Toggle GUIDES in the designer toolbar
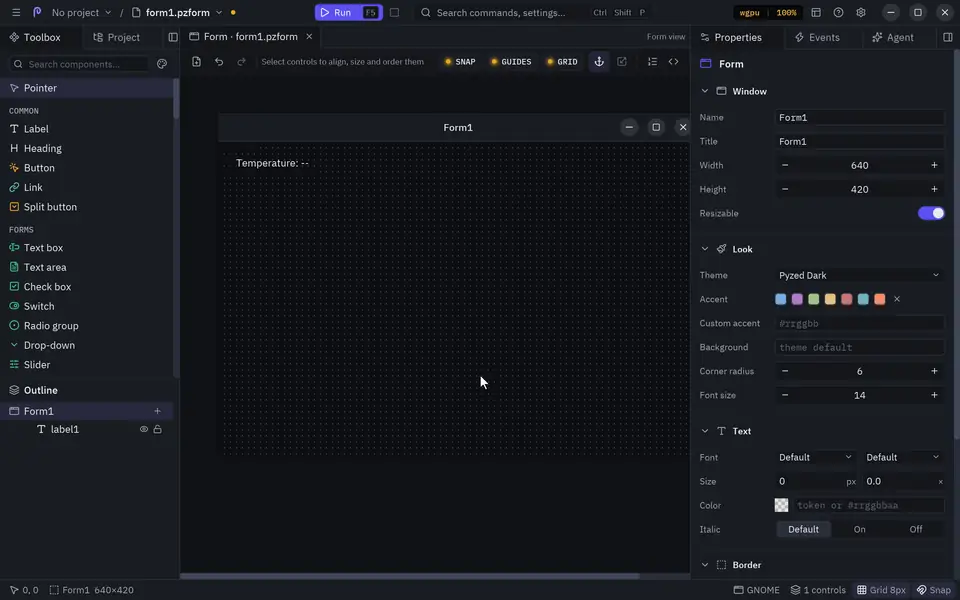The image size is (960, 600). [x=511, y=62]
